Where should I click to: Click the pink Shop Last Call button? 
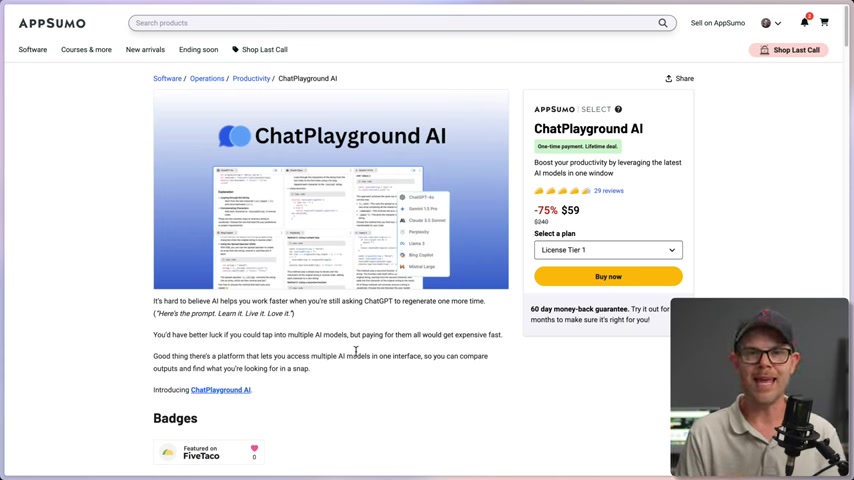click(x=789, y=50)
